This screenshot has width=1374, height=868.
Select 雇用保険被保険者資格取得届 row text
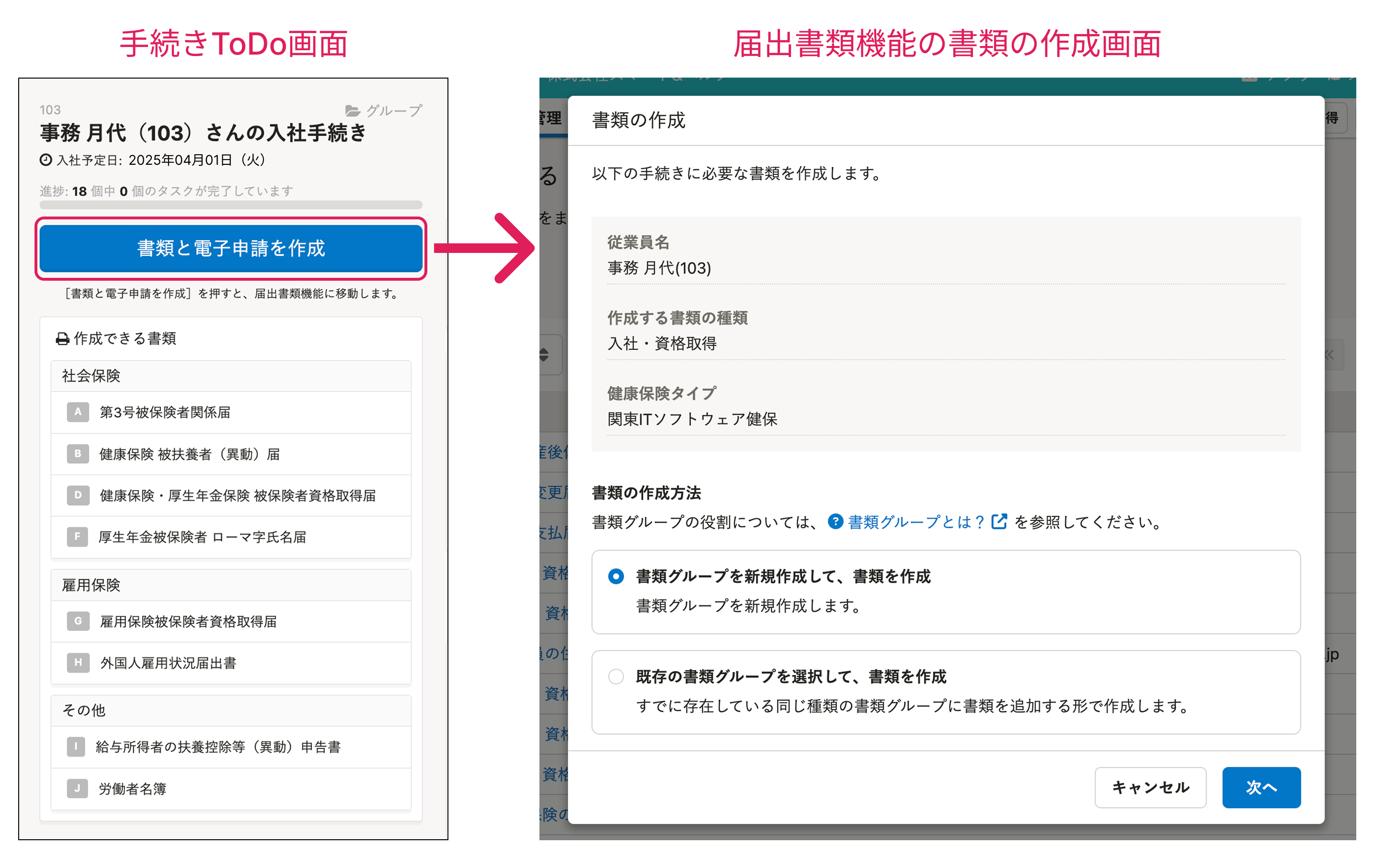188,621
